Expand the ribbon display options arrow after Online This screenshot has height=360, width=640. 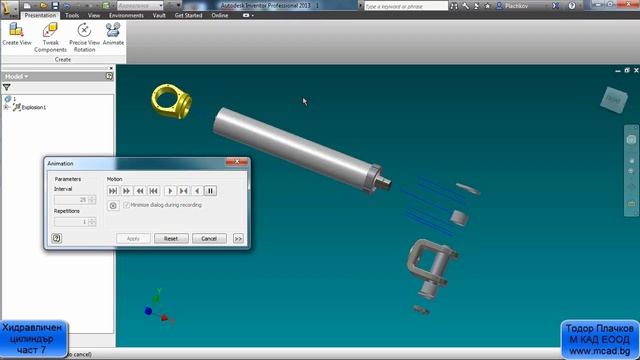tap(248, 15)
